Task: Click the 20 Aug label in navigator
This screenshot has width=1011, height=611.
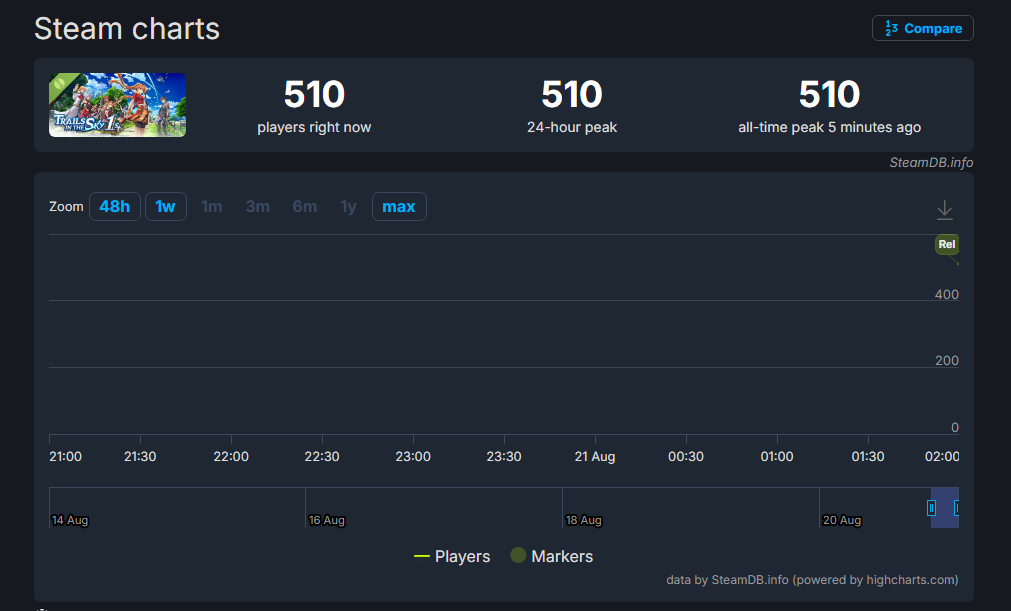Action: click(841, 520)
